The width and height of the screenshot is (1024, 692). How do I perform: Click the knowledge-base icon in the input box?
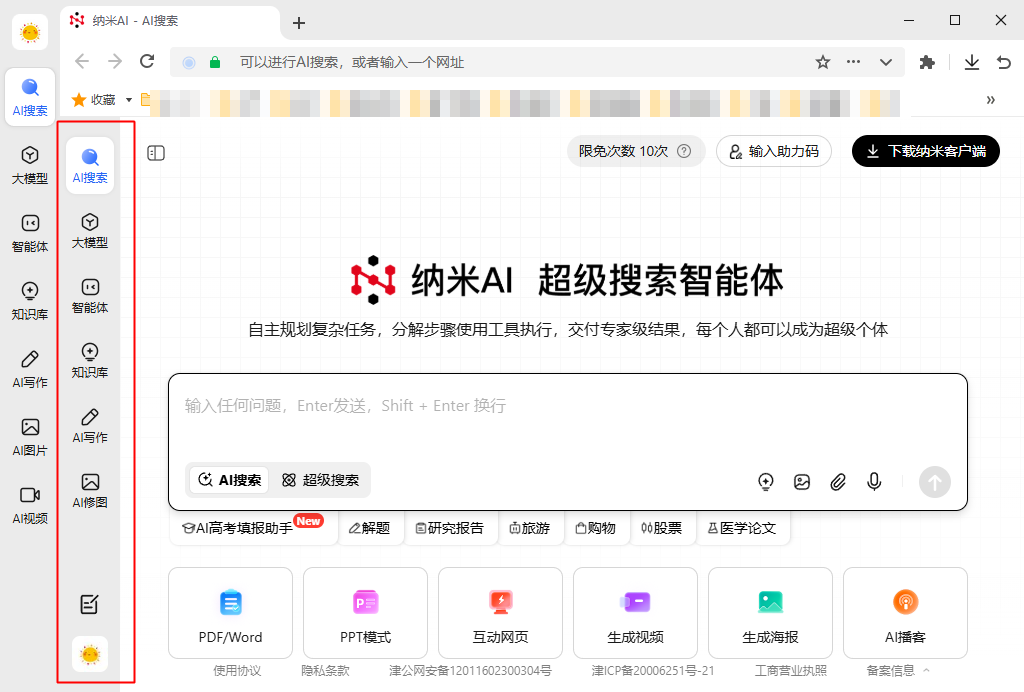point(765,482)
